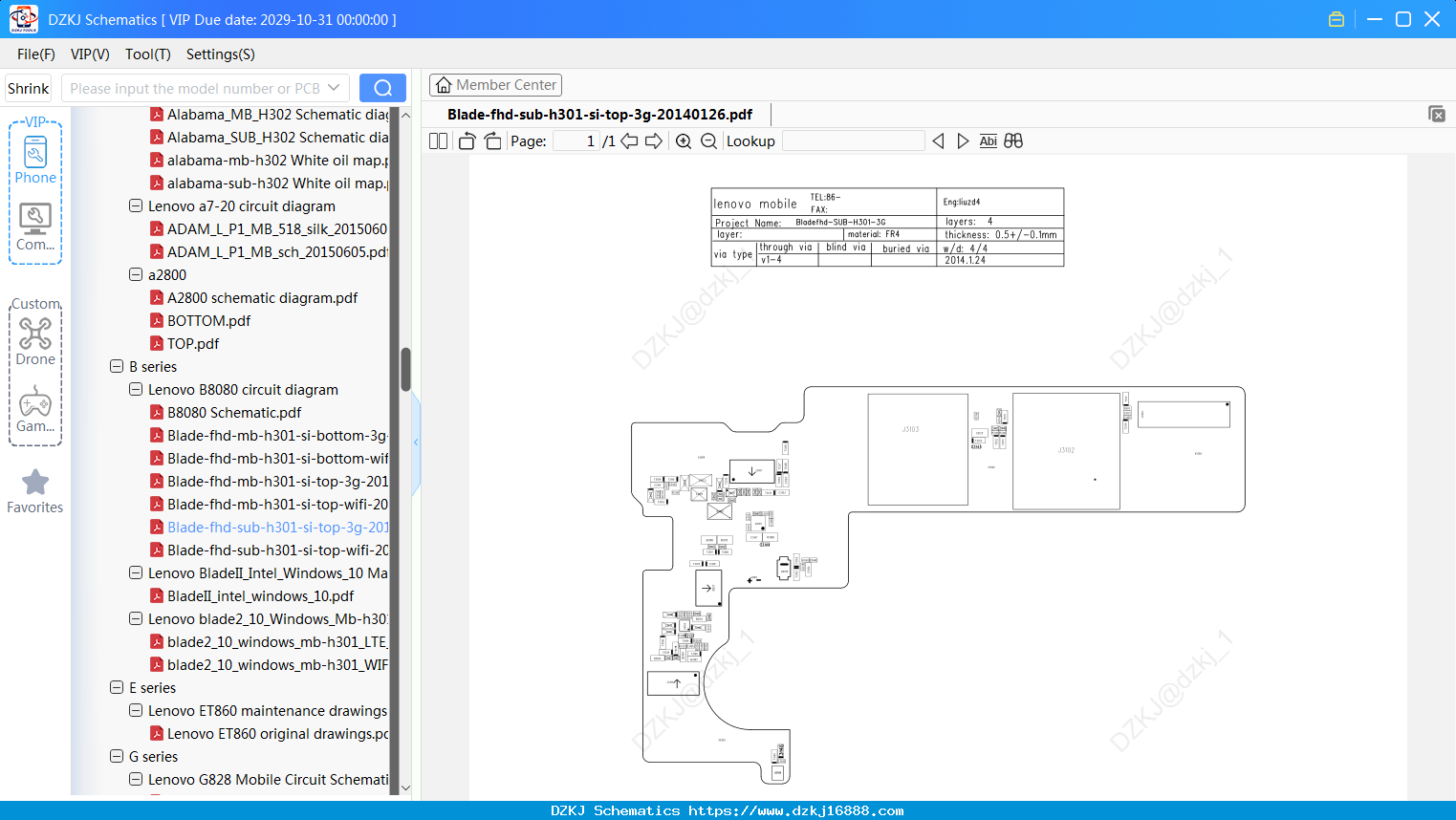Click the Alabama_MB_H302 Schematic PDF icon
This screenshot has height=820, width=1456.
click(157, 115)
